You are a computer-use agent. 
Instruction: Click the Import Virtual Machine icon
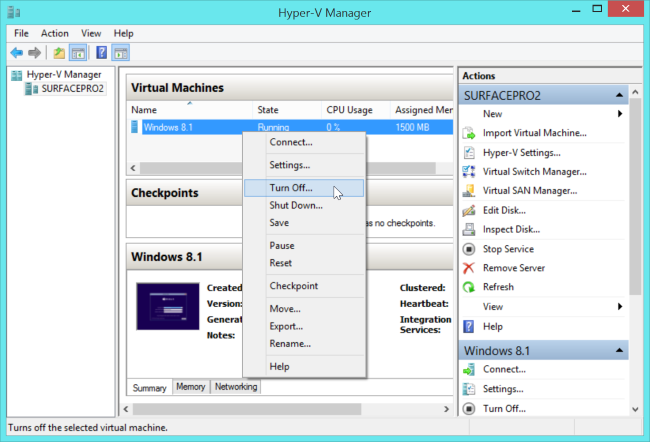point(469,133)
